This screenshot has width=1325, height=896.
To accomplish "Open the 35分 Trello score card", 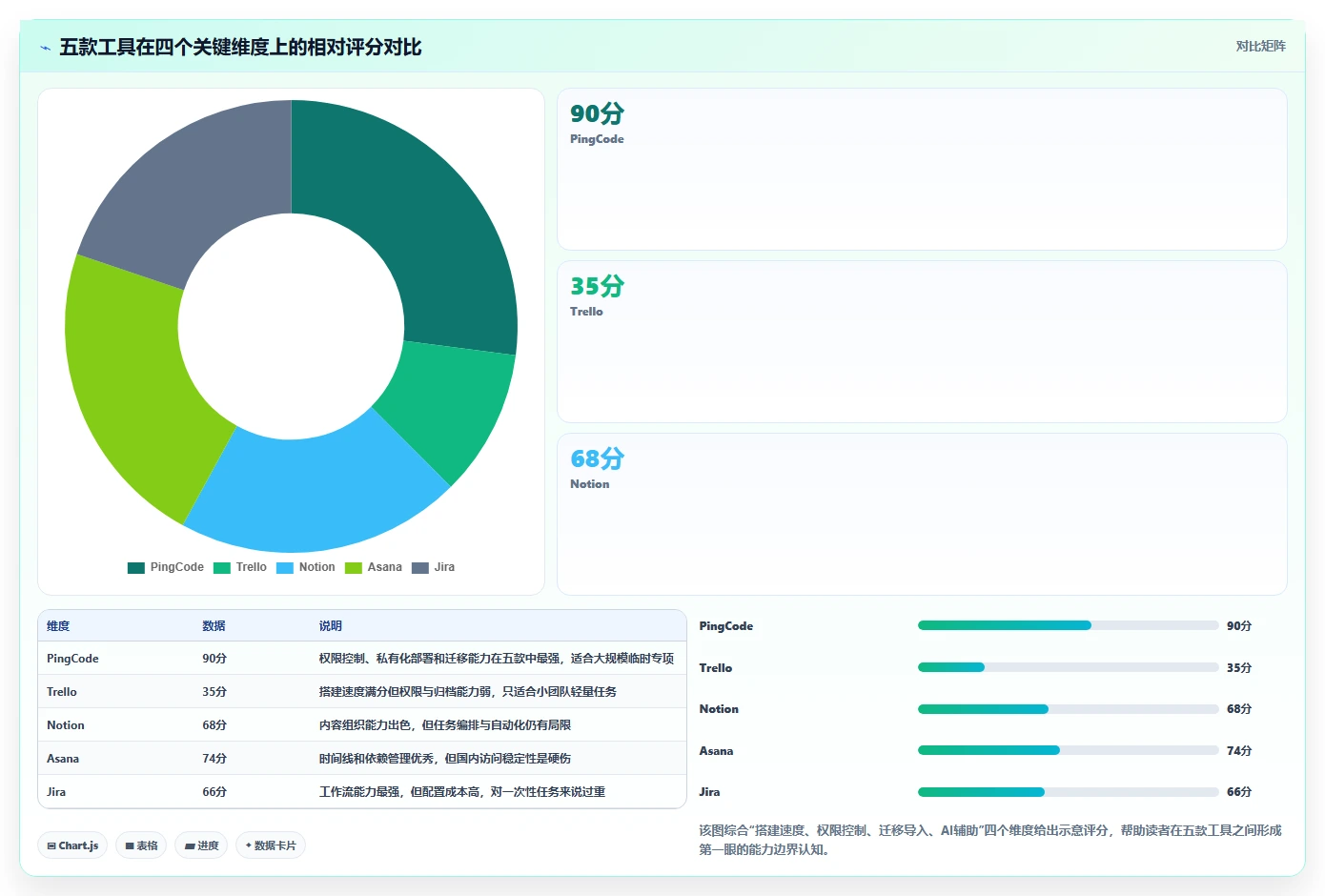I will click(x=922, y=342).
